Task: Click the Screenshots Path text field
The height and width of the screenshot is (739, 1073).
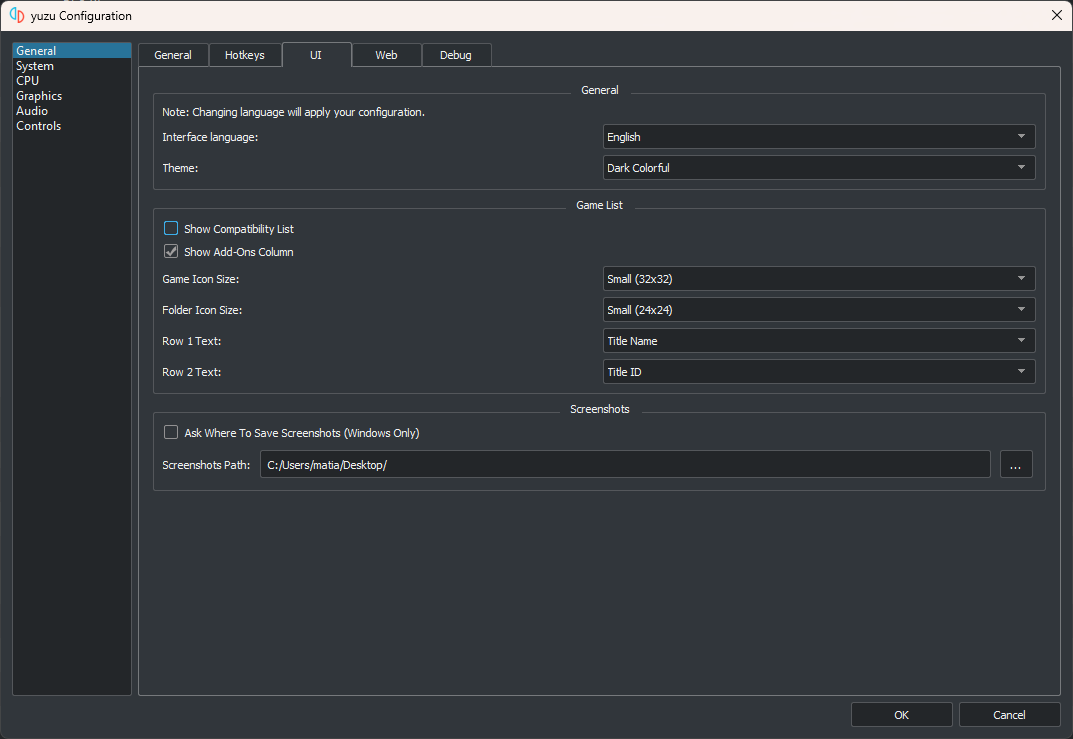Action: (624, 465)
